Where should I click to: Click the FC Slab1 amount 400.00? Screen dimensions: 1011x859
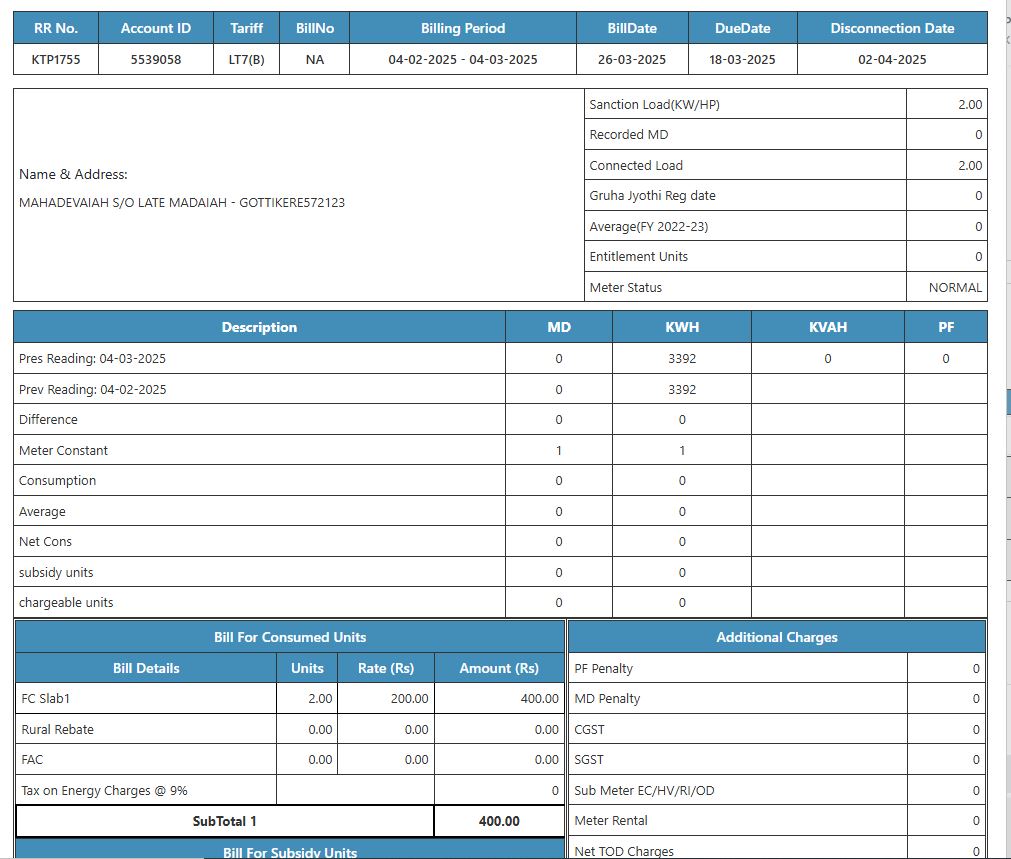pyautogui.click(x=540, y=698)
